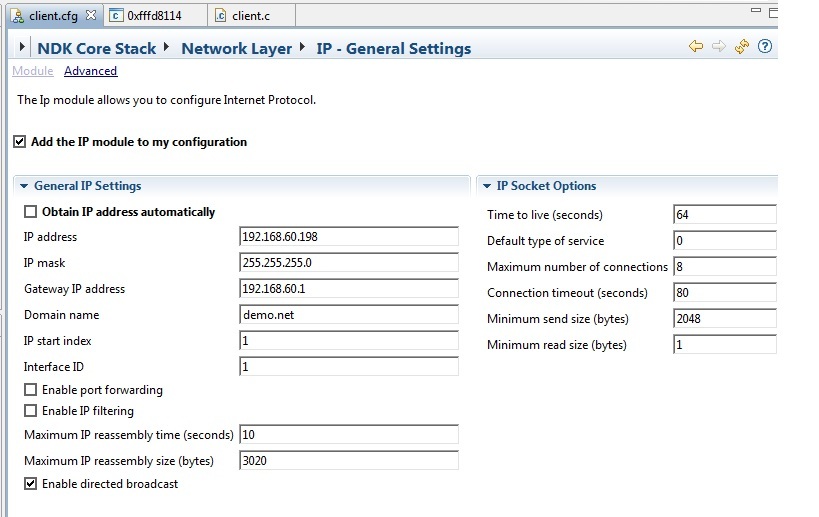Image resolution: width=819 pixels, height=517 pixels.
Task: Click Minimum send size field
Action: [725, 319]
